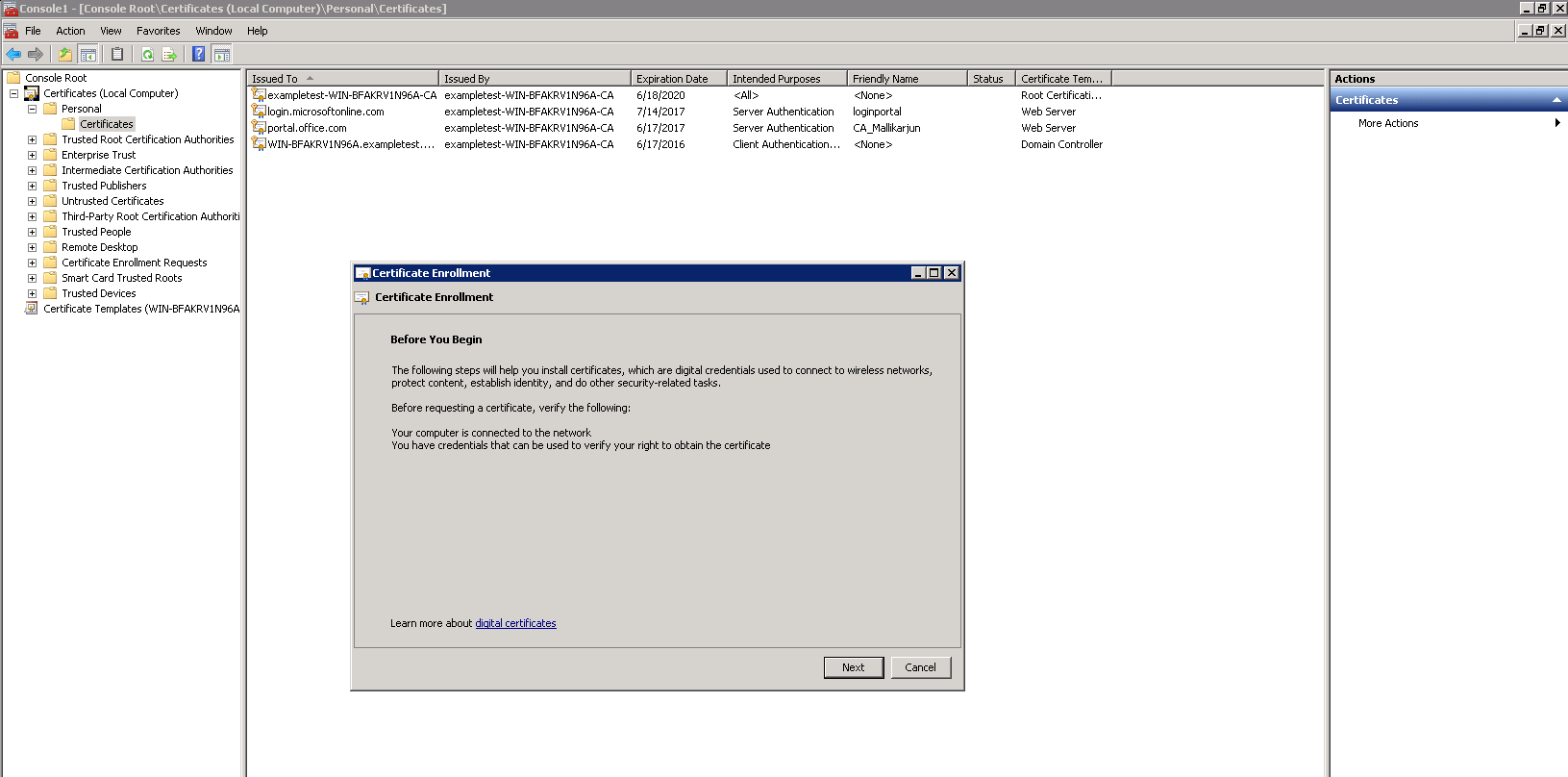Click the clipboard icon in the toolbar
1568x777 pixels.
117,55
